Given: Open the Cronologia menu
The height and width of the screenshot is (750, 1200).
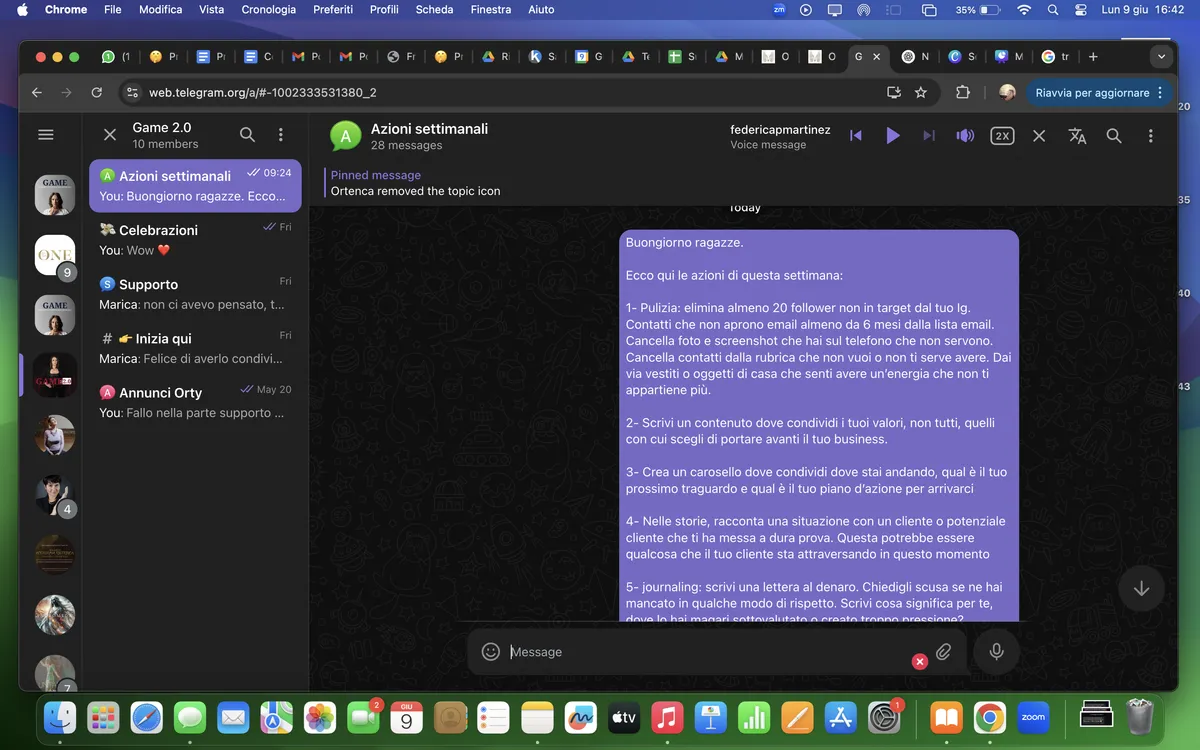Looking at the screenshot, I should tap(269, 9).
